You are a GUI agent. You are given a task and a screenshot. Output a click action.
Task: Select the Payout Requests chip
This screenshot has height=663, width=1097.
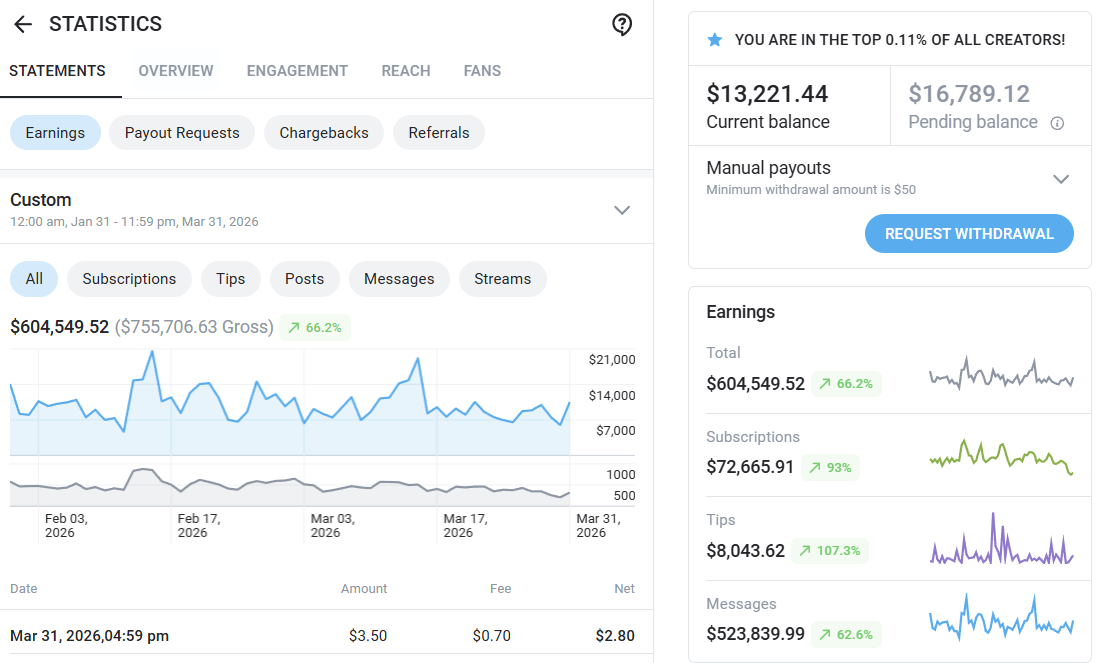pos(182,133)
